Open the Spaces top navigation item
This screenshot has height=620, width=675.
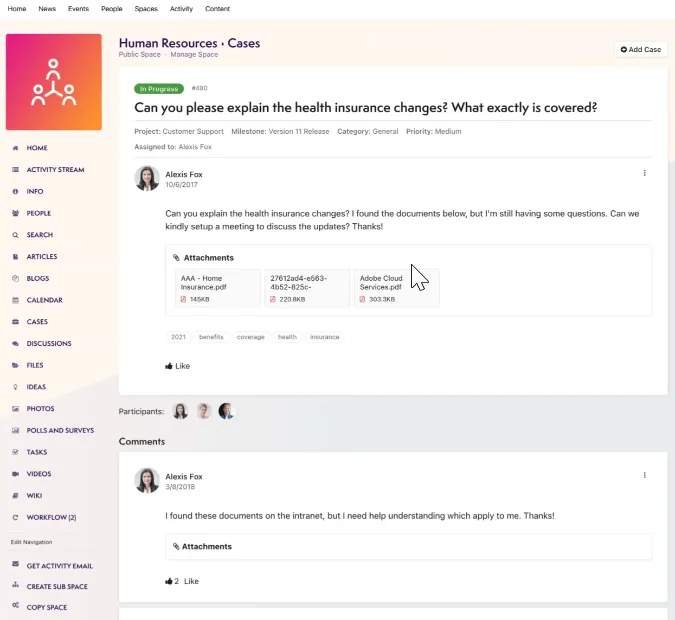click(146, 9)
